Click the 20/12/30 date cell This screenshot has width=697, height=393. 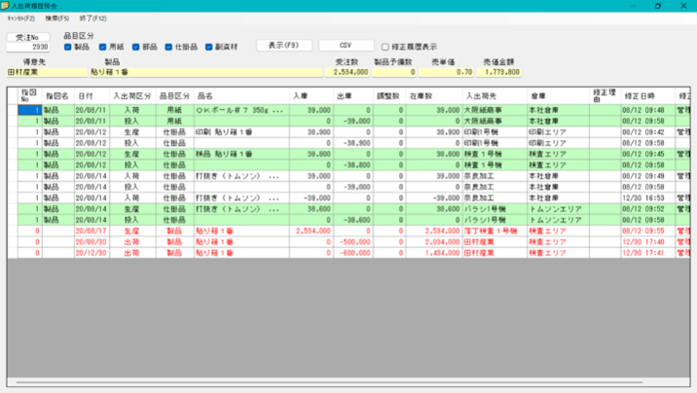pyautogui.click(x=92, y=253)
